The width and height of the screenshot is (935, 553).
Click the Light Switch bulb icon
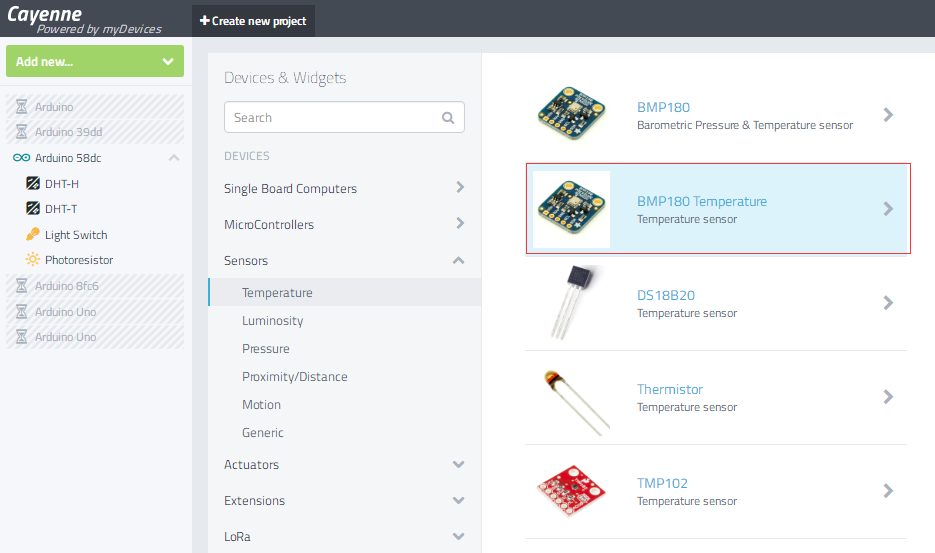pos(33,234)
